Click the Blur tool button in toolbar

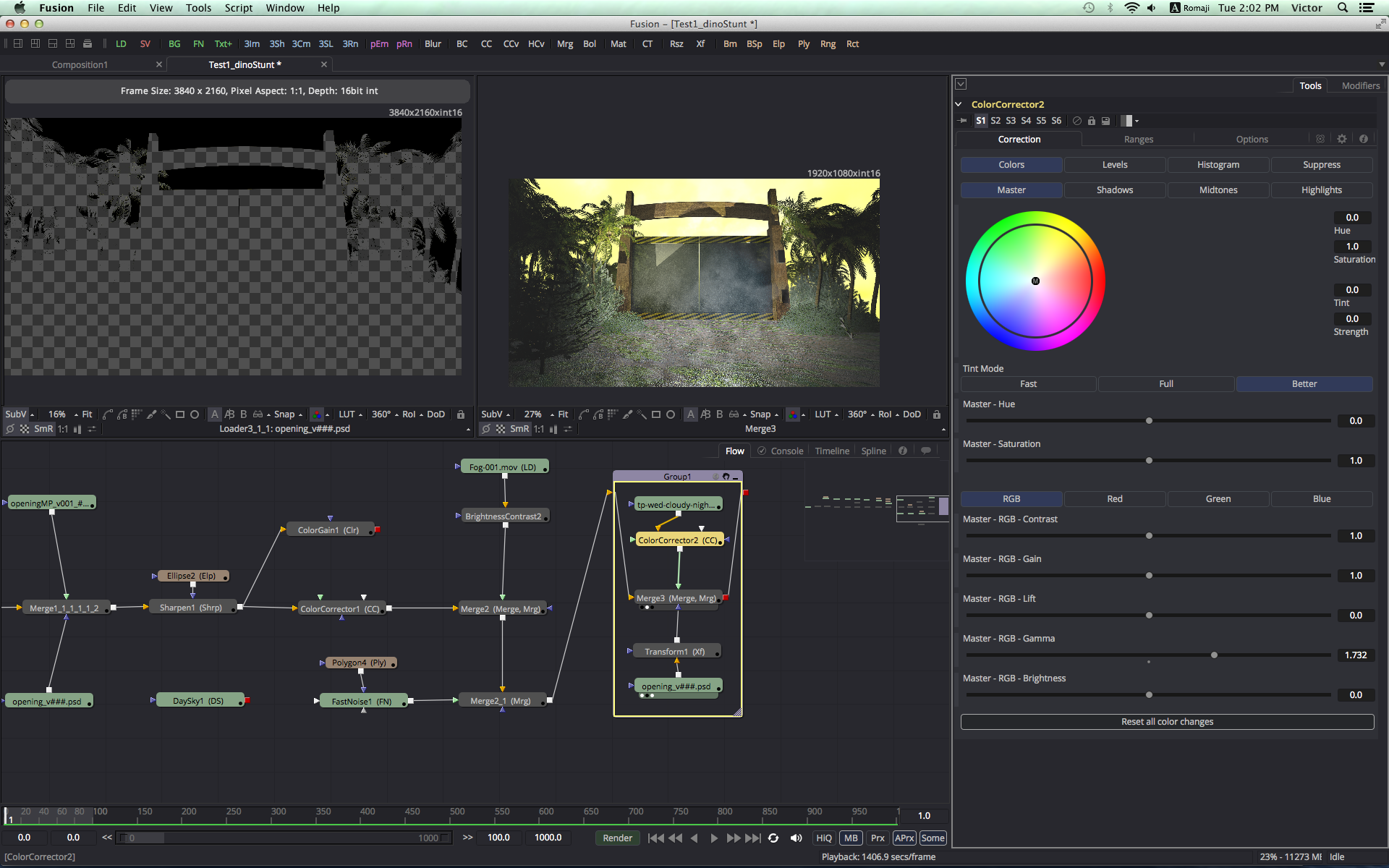point(433,44)
